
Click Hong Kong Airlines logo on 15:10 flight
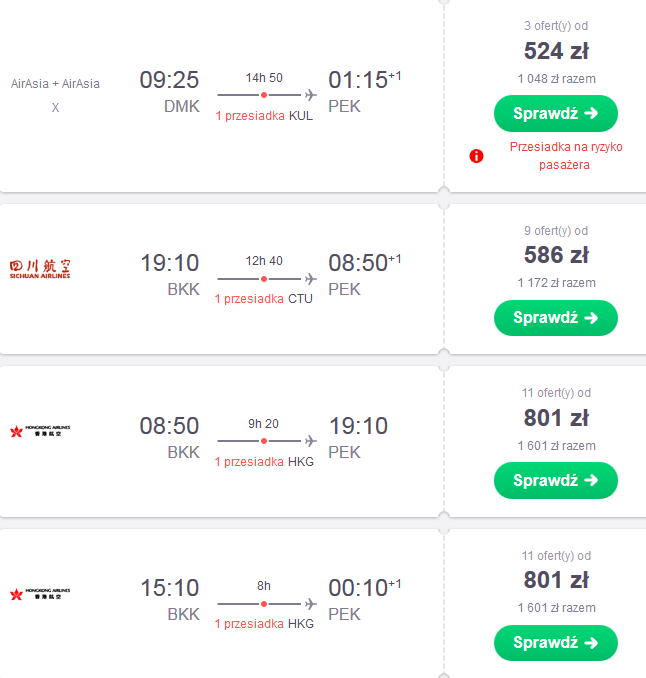pos(40,593)
